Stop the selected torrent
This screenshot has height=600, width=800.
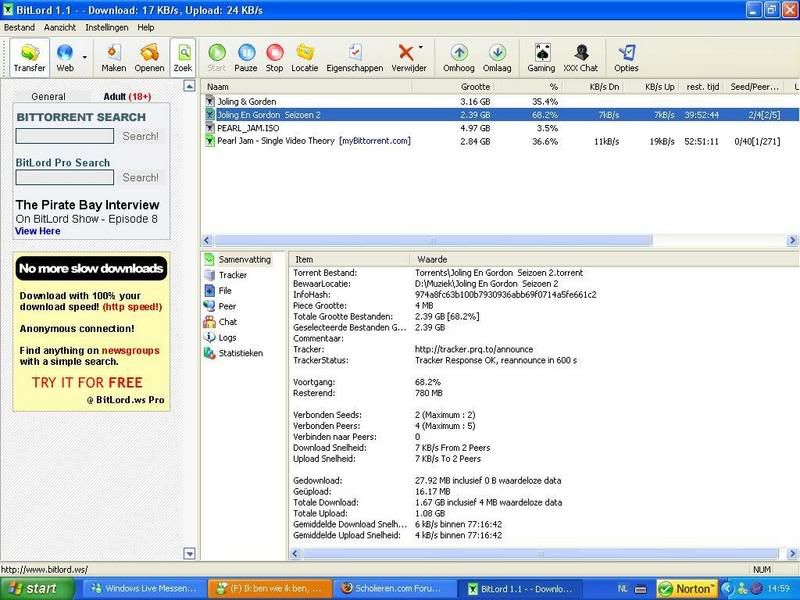(x=274, y=58)
